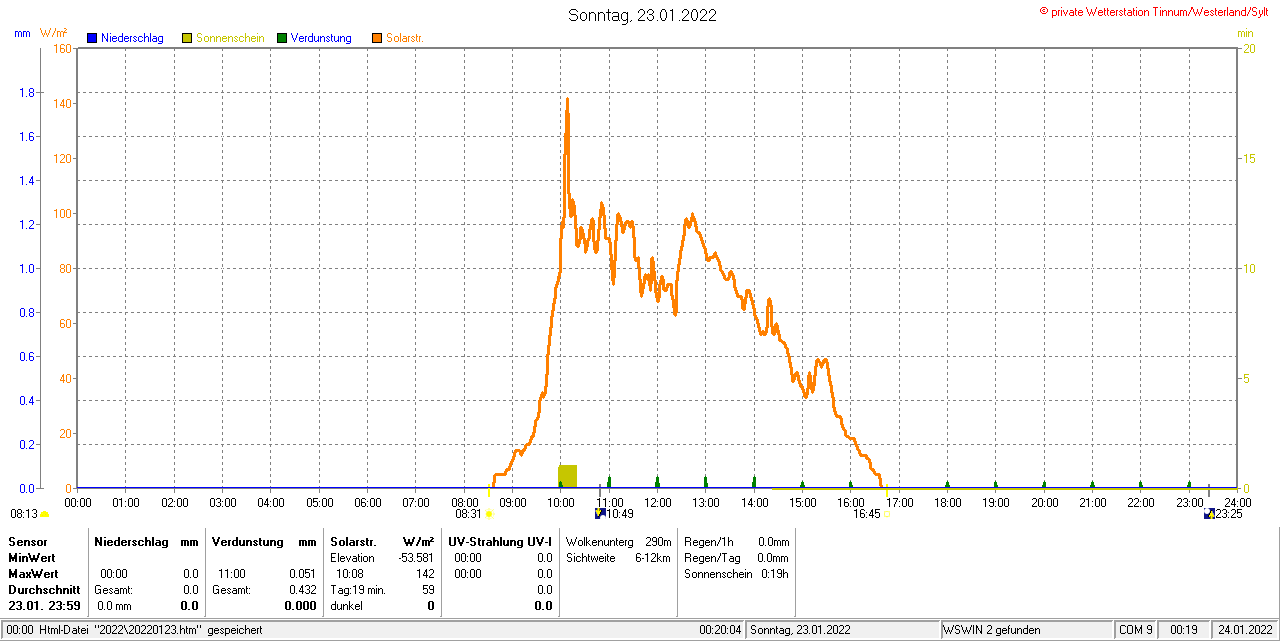Click the 00:19 status bar panel
Image resolution: width=1280 pixels, height=641 pixels.
[x=1184, y=630]
